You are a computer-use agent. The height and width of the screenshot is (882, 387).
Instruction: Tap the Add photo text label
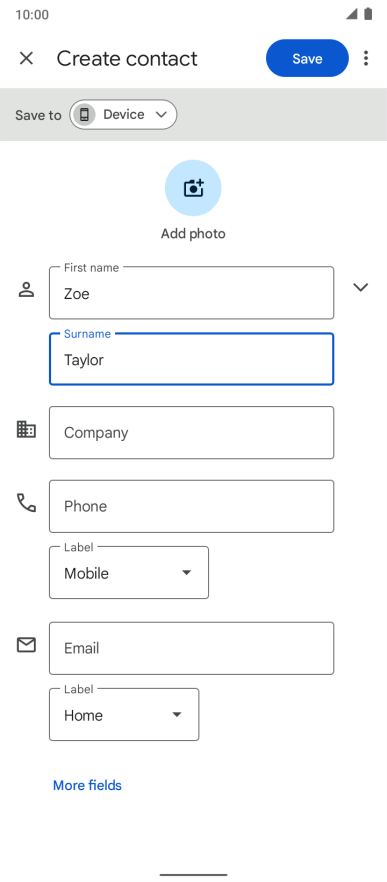click(x=193, y=233)
